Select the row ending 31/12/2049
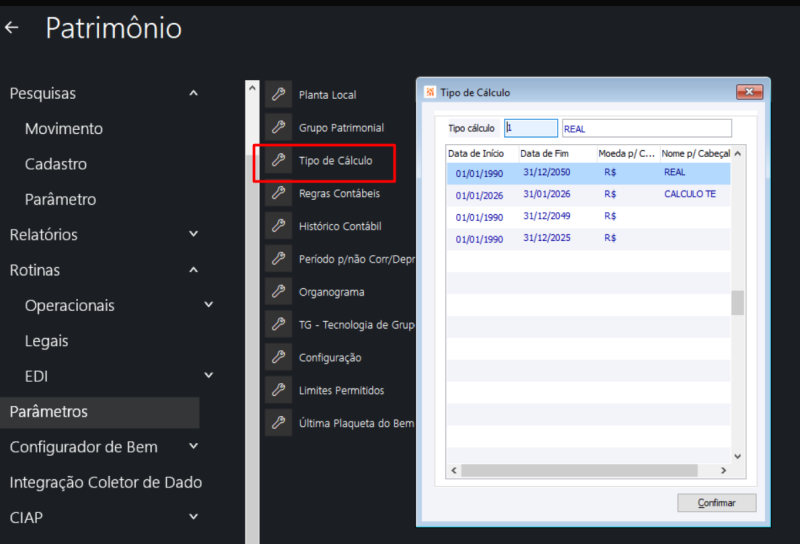Image resolution: width=800 pixels, height=544 pixels. [588, 217]
